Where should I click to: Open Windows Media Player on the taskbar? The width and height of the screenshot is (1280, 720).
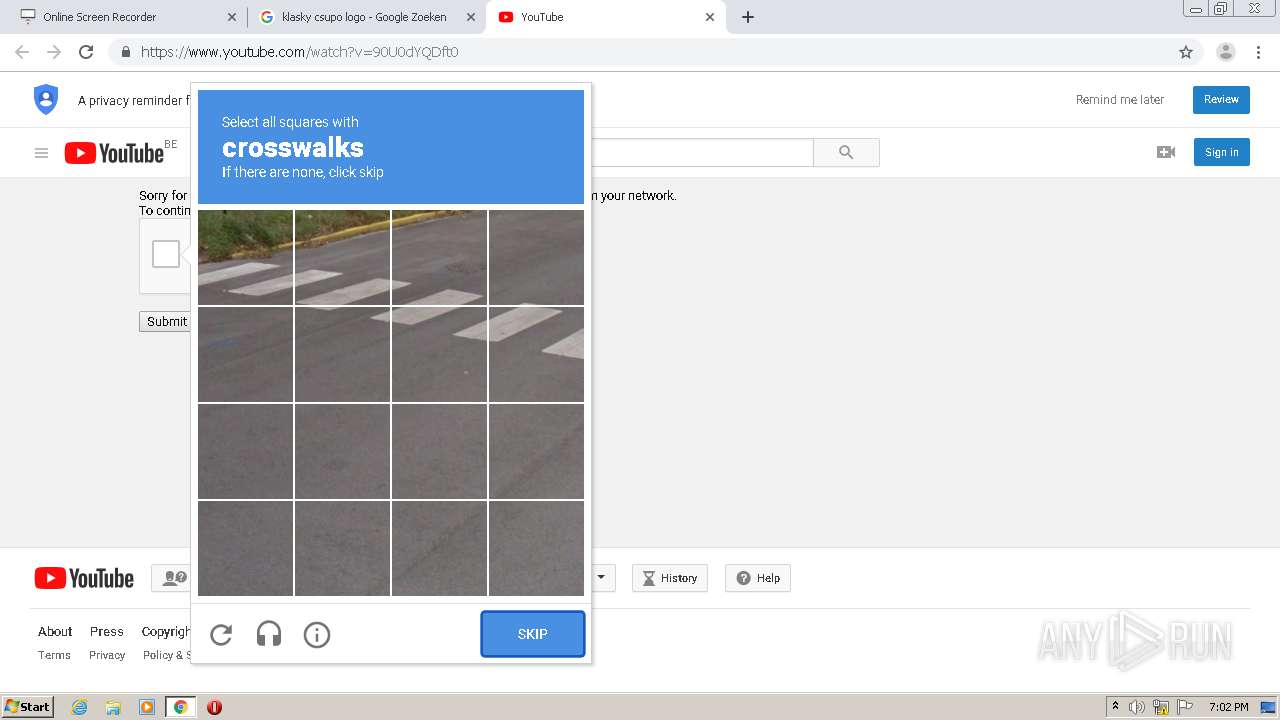147,707
